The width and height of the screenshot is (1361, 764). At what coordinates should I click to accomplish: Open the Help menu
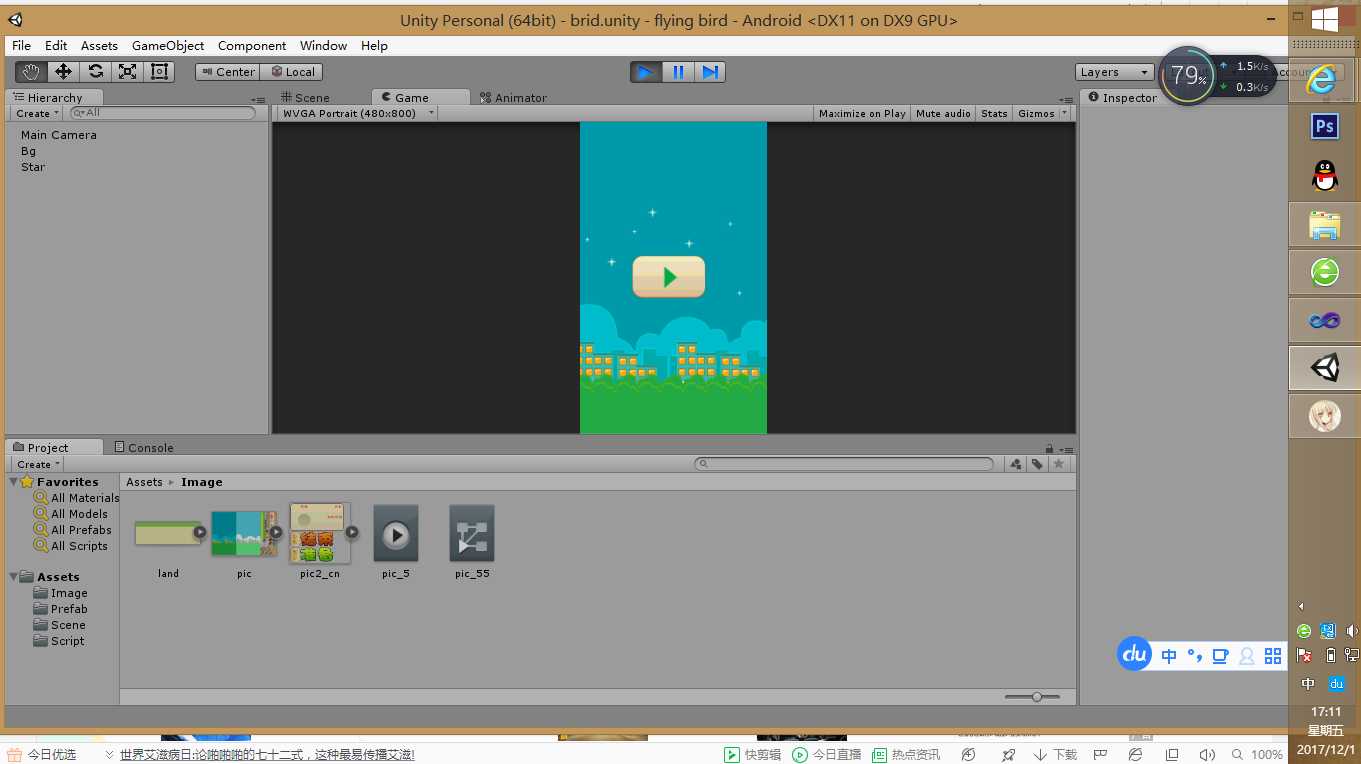pyautogui.click(x=374, y=45)
